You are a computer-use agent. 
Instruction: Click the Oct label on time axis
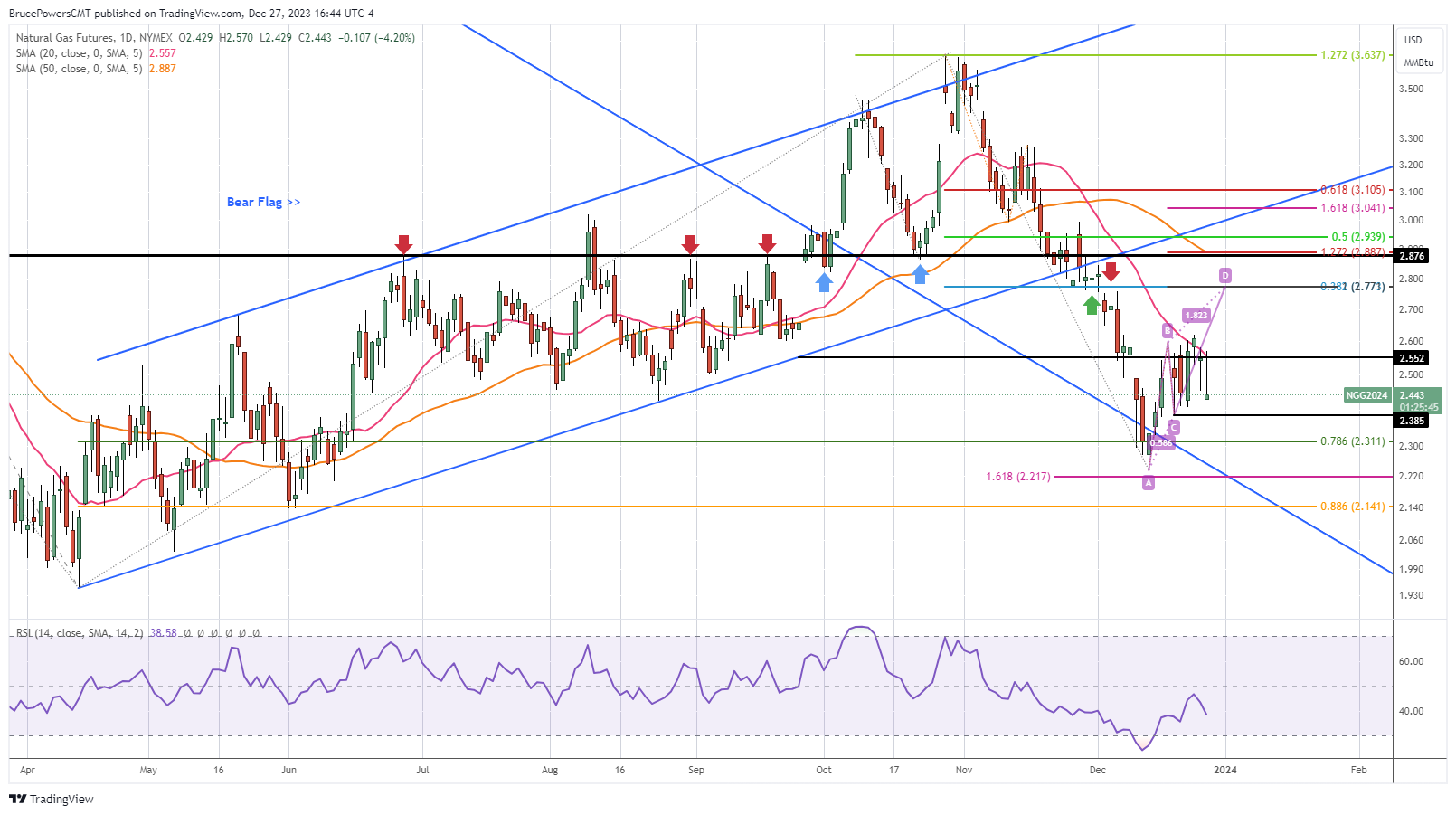pos(824,771)
